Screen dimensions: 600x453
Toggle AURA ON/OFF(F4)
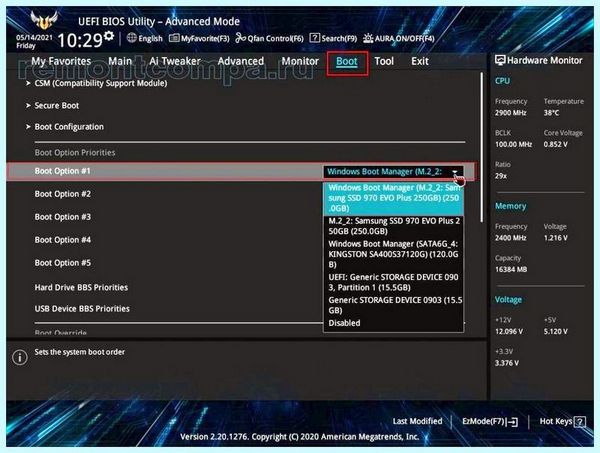click(399, 38)
